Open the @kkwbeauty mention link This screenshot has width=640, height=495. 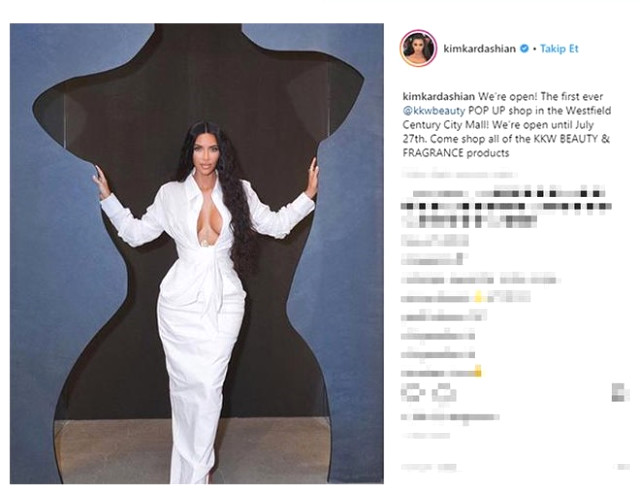point(434,111)
